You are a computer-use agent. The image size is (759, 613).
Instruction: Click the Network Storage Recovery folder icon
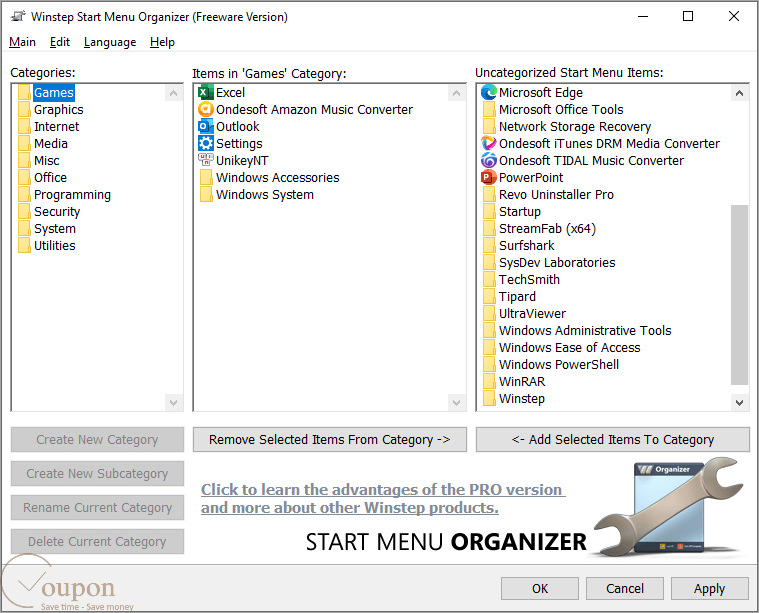click(x=489, y=126)
